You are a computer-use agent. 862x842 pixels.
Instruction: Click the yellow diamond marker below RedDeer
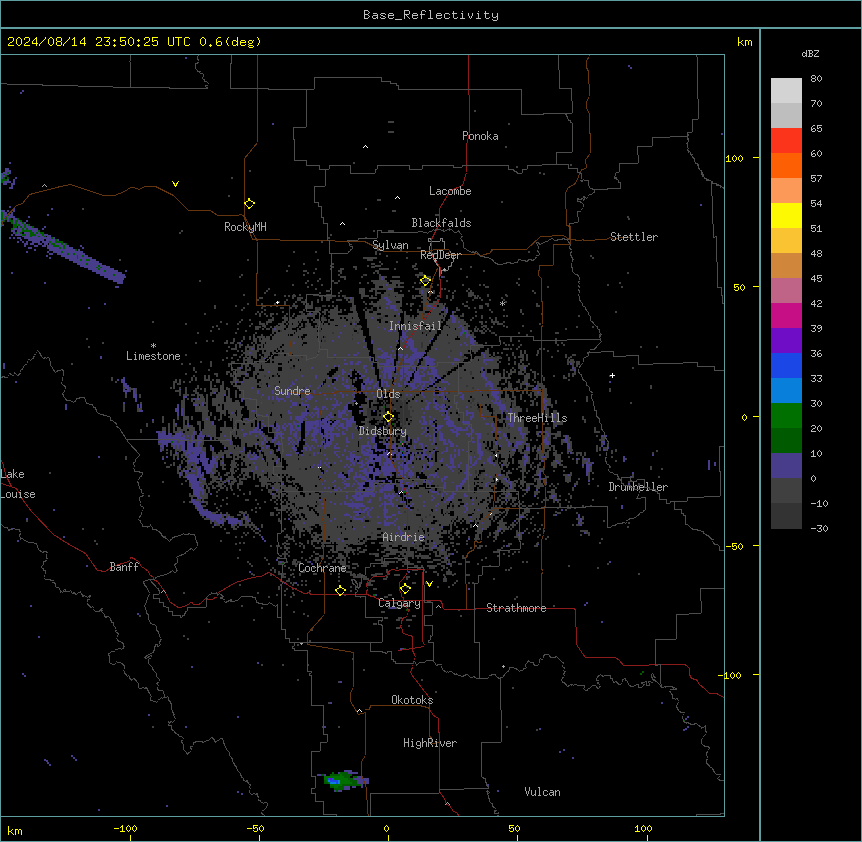425,280
